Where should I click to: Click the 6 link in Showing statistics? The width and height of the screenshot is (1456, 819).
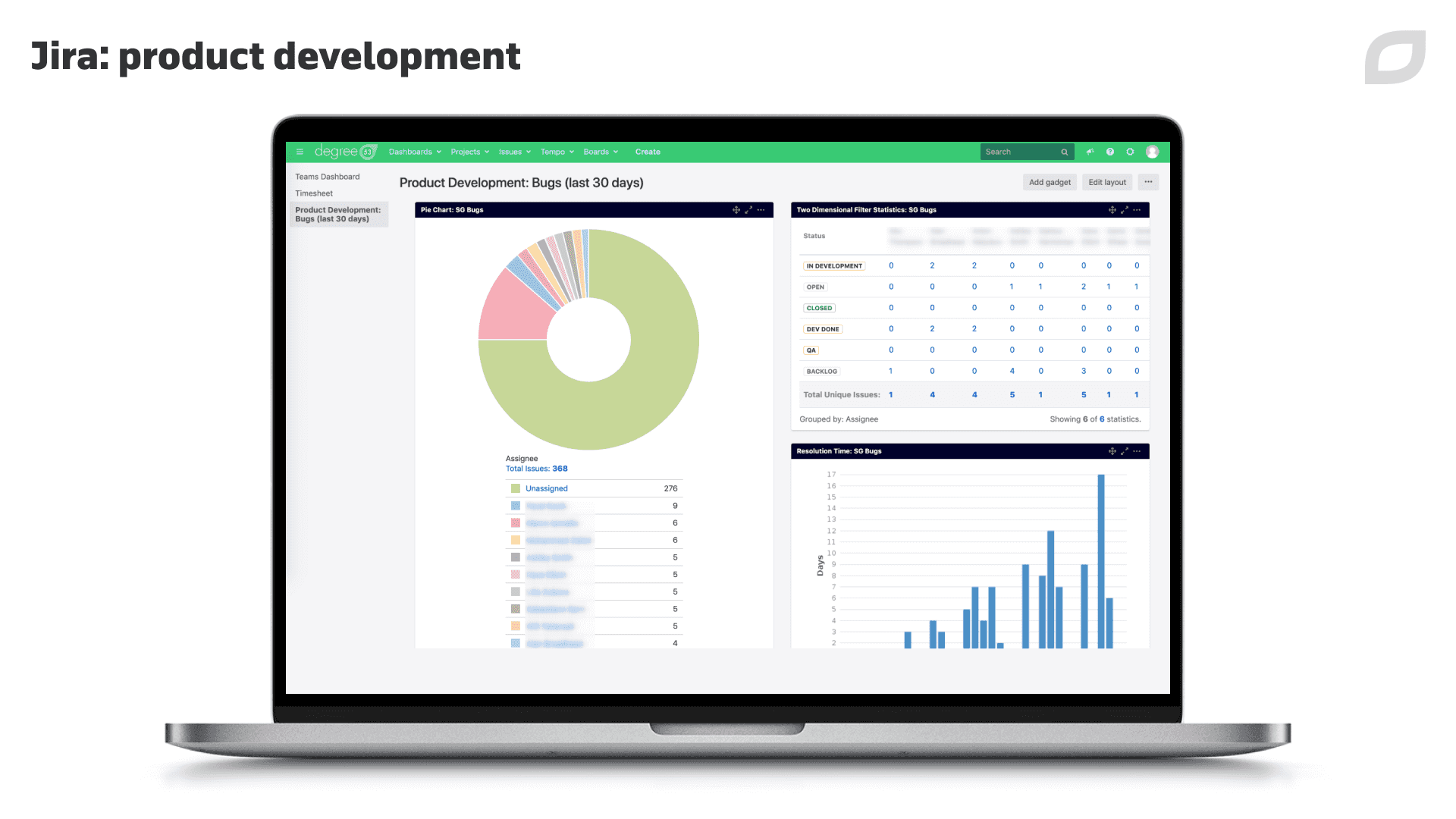(1102, 419)
